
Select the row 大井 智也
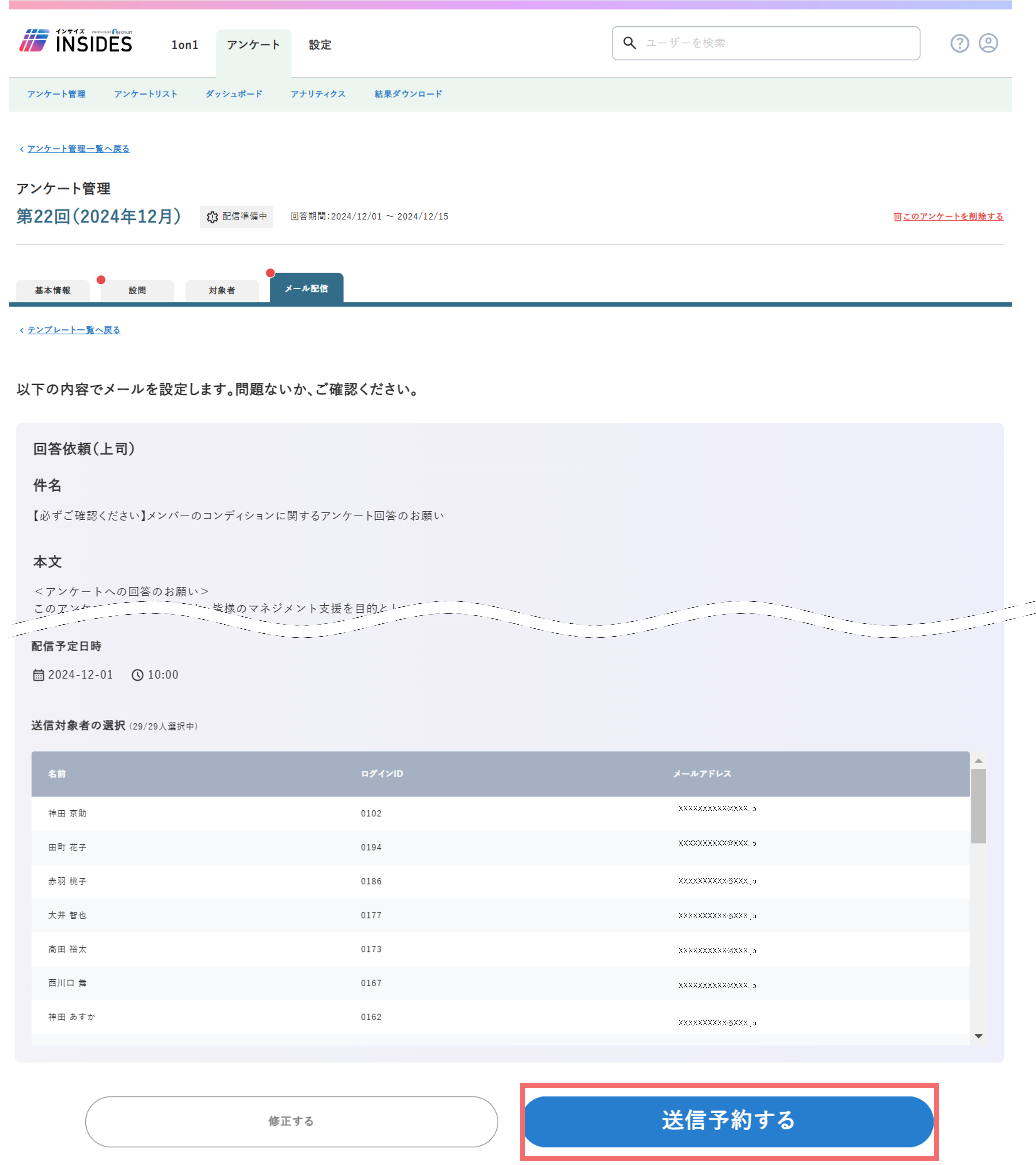(x=501, y=915)
